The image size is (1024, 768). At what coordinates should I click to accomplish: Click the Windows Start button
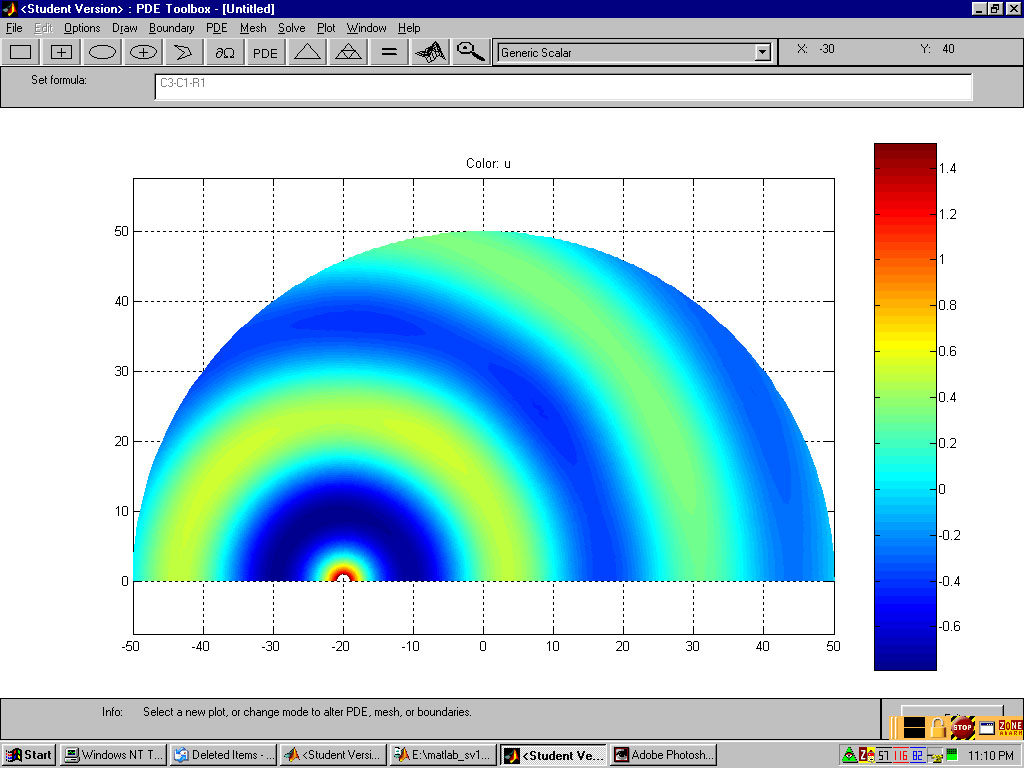[29, 755]
